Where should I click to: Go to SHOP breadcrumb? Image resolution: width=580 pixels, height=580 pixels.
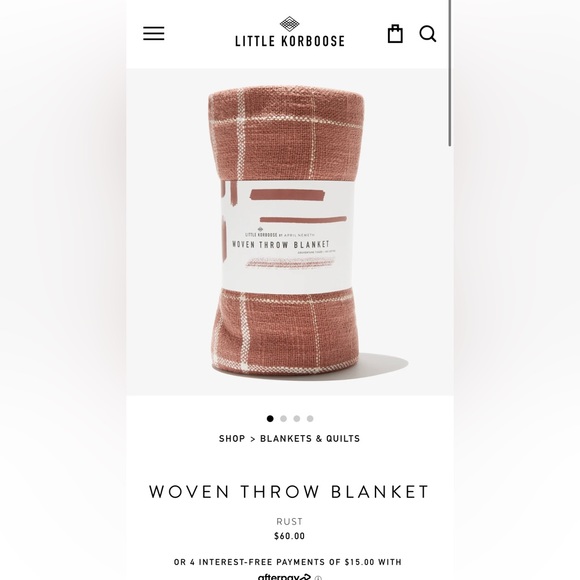(232, 438)
